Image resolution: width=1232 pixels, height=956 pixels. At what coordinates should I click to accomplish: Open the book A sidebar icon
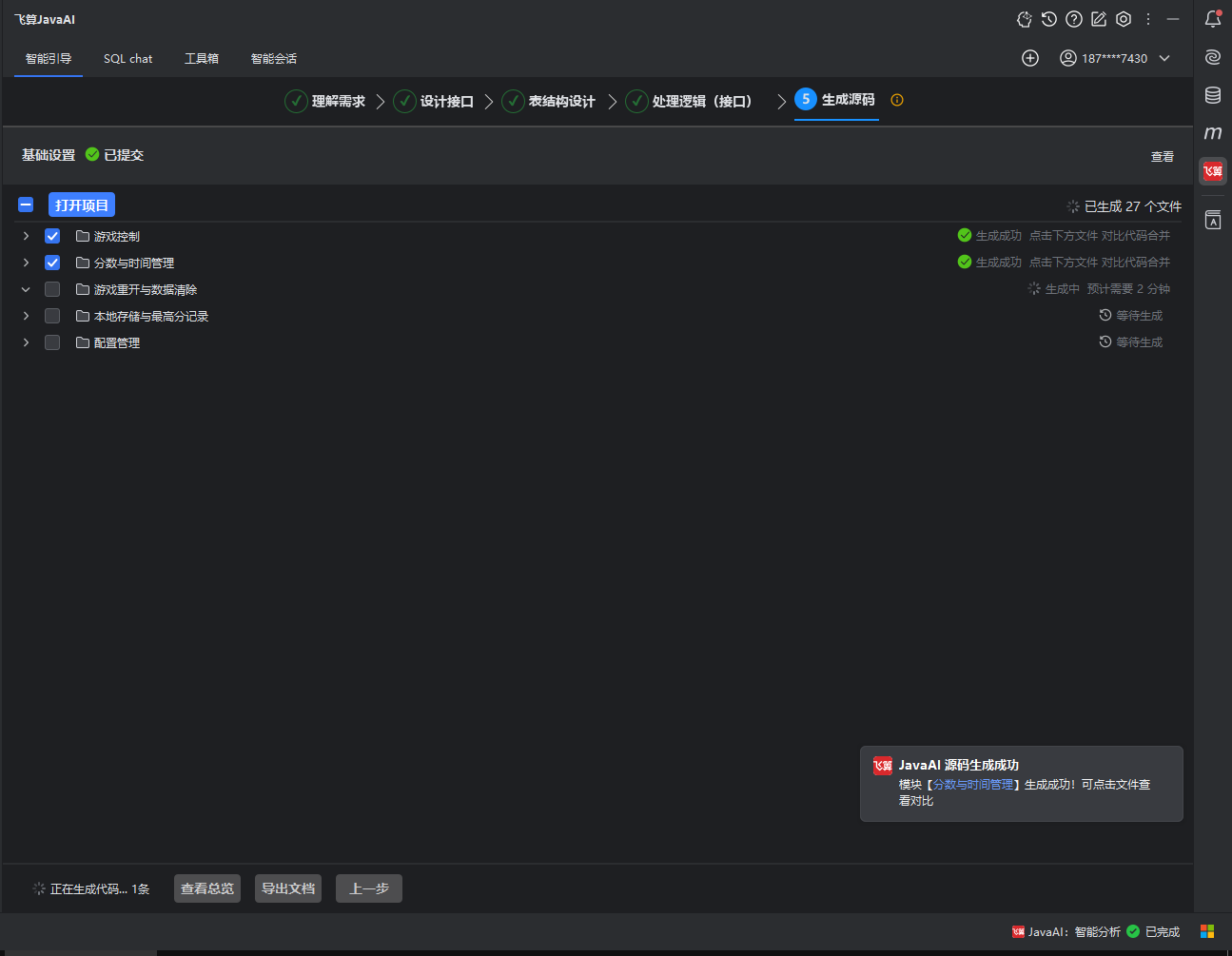pos(1213,220)
